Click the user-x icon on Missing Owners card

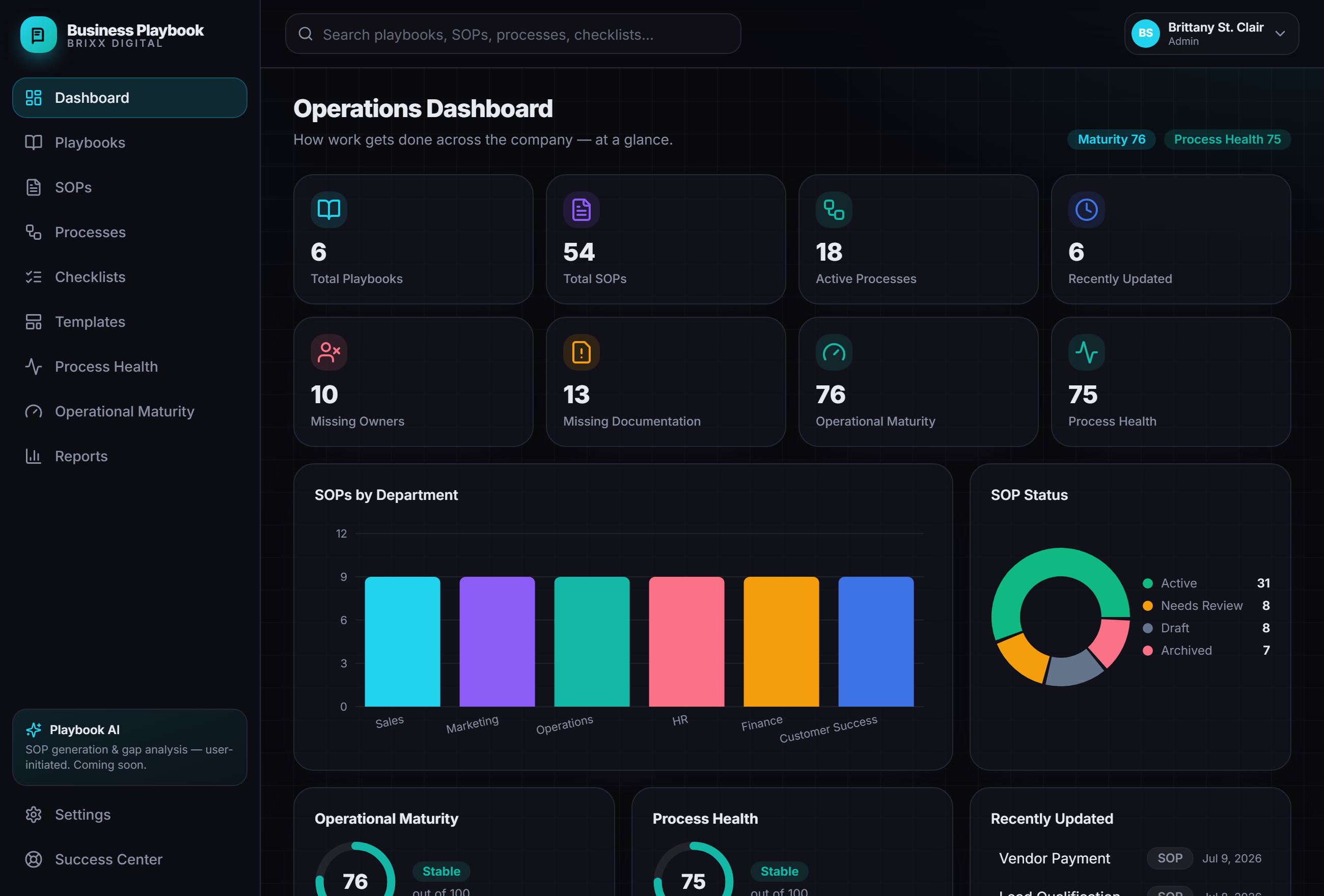pyautogui.click(x=329, y=352)
